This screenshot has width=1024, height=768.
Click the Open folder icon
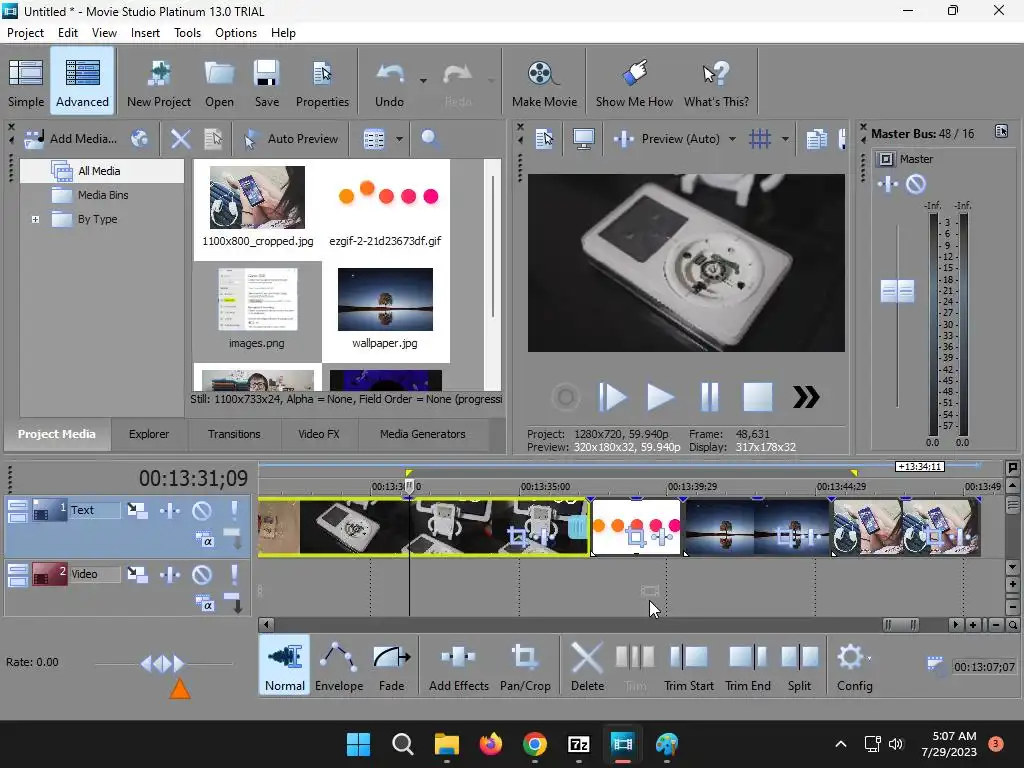219,82
